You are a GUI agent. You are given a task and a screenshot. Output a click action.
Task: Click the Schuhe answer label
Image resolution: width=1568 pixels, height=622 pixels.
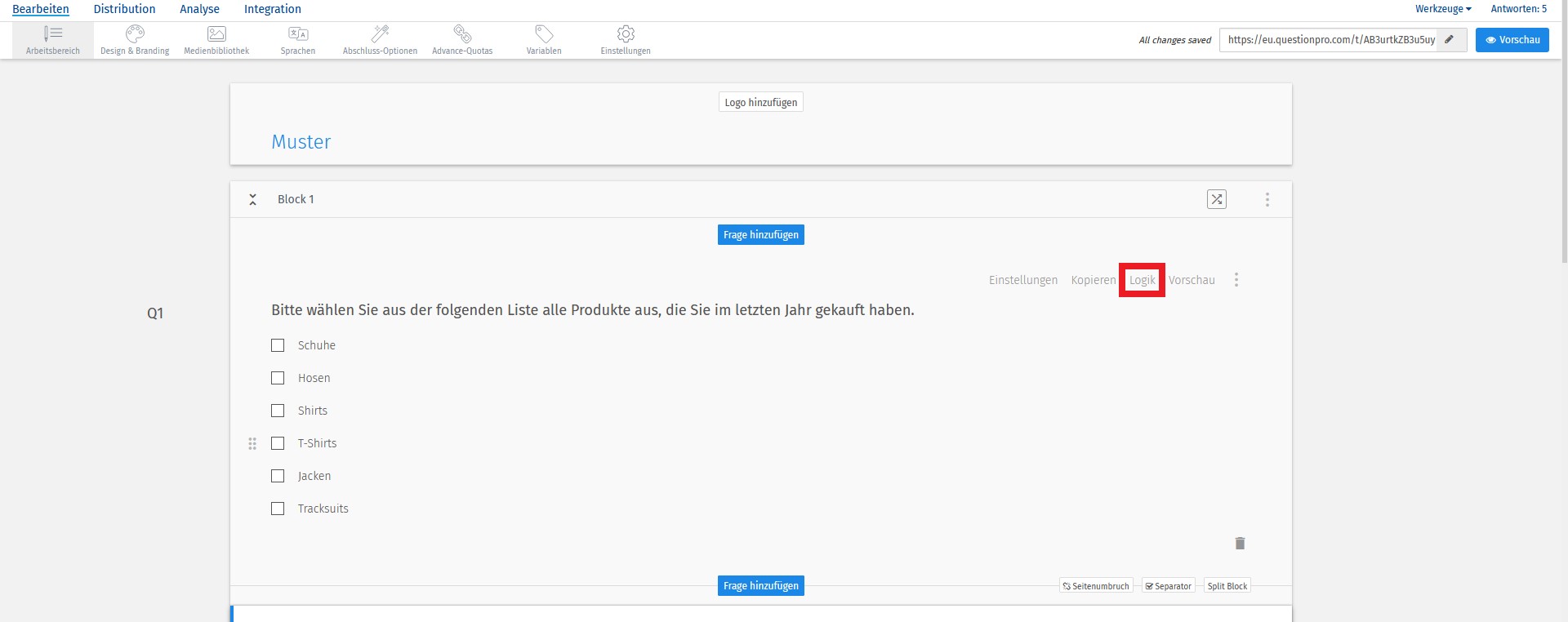click(x=317, y=345)
